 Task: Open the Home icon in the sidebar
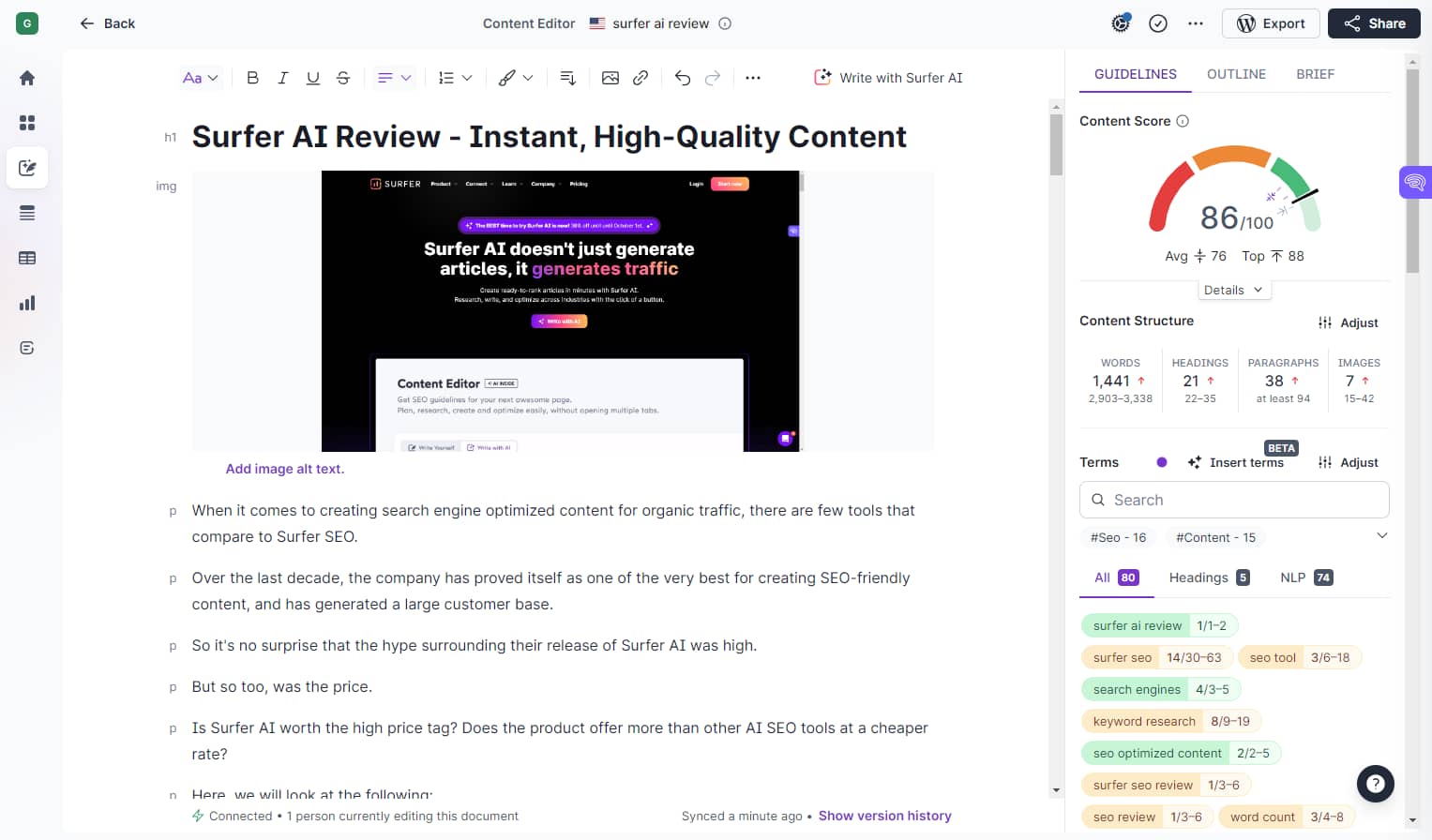coord(26,78)
